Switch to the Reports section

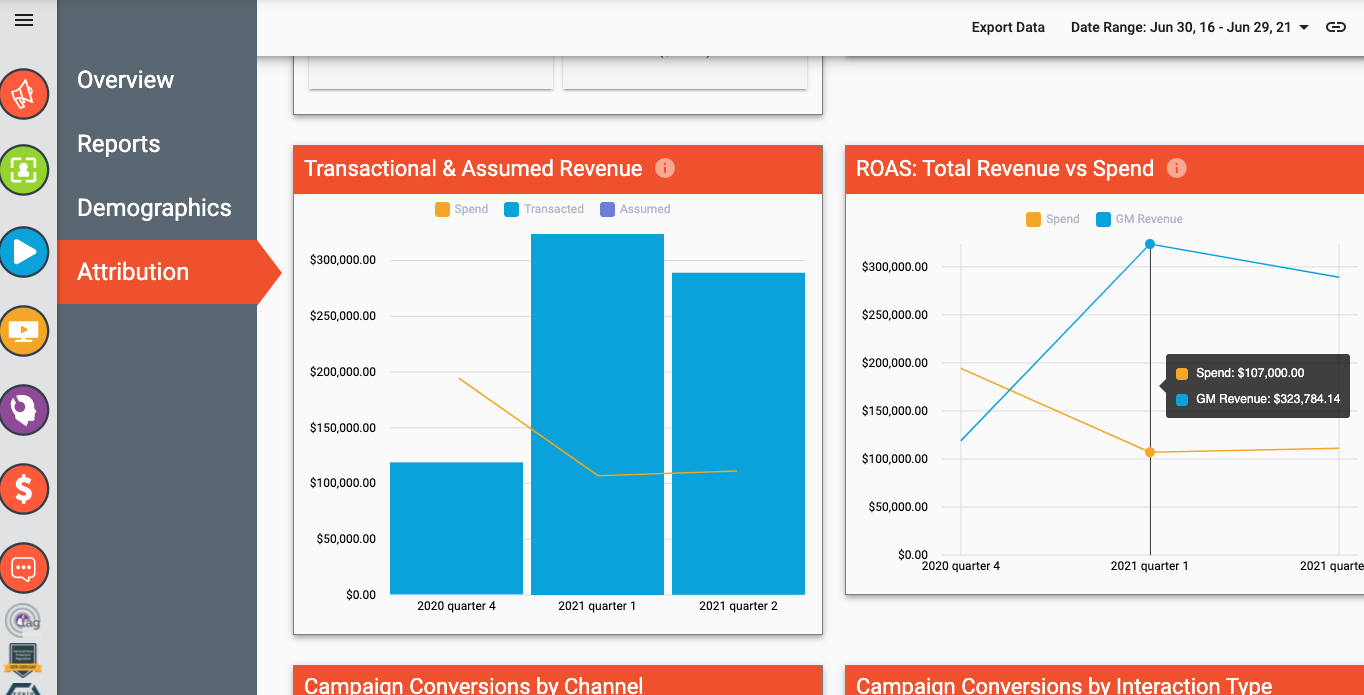(118, 144)
